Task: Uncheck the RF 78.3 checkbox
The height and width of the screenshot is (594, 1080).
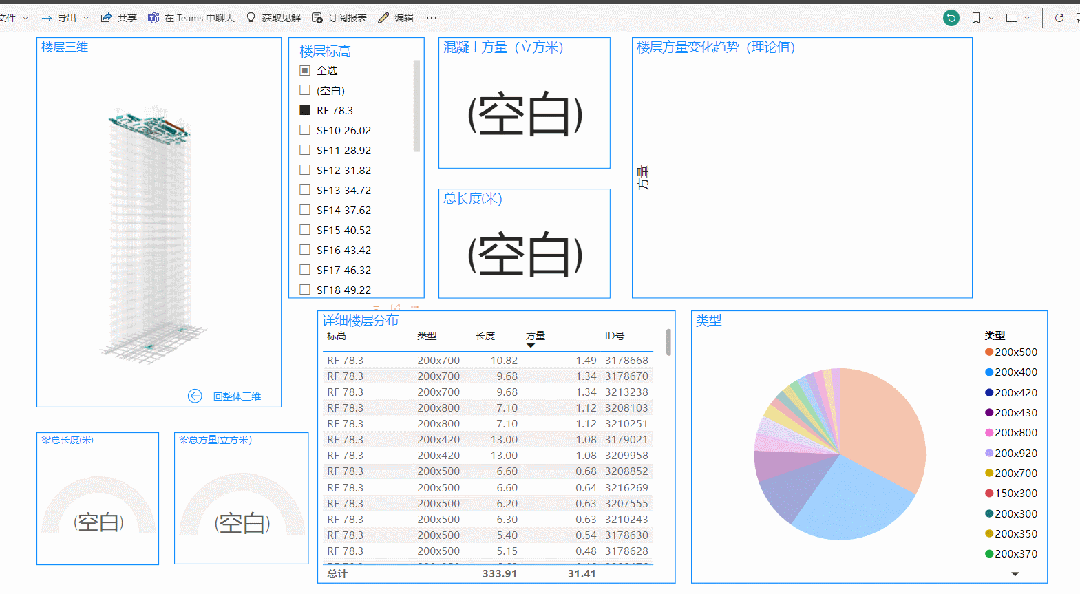Action: [x=304, y=110]
